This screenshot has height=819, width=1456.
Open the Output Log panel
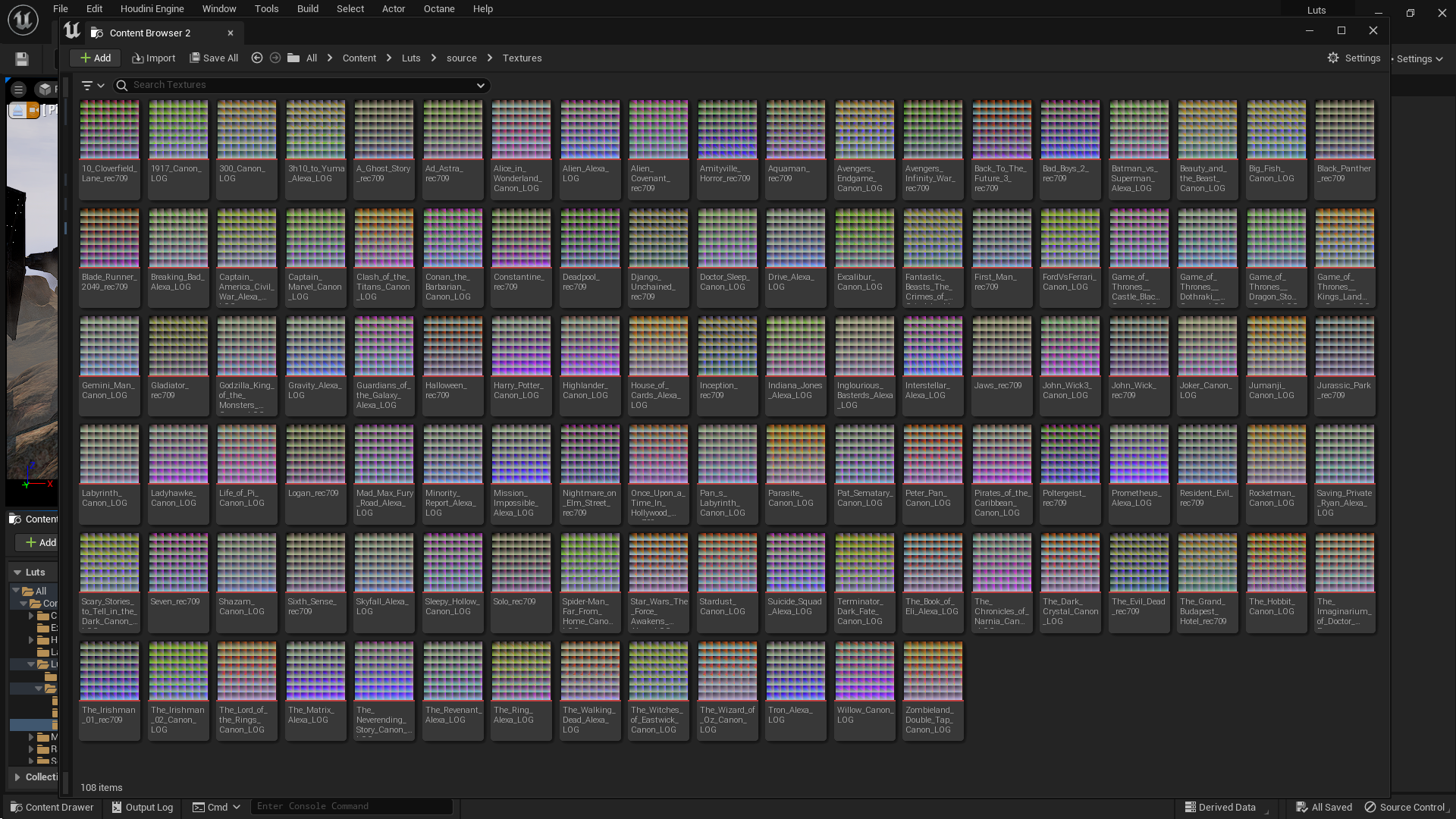(x=142, y=807)
